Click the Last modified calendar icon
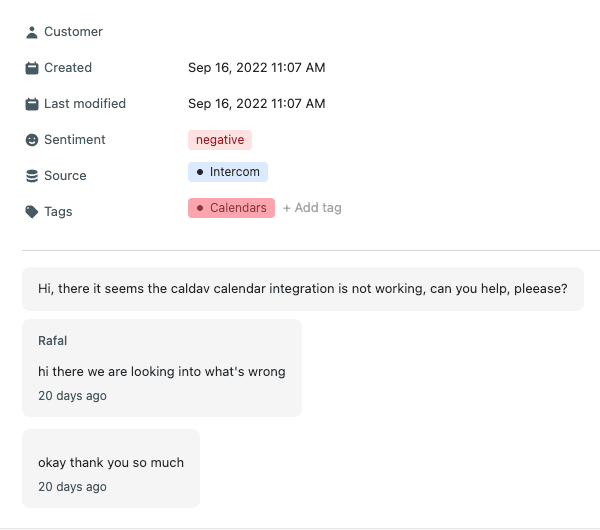The height and width of the screenshot is (530, 600). (32, 104)
